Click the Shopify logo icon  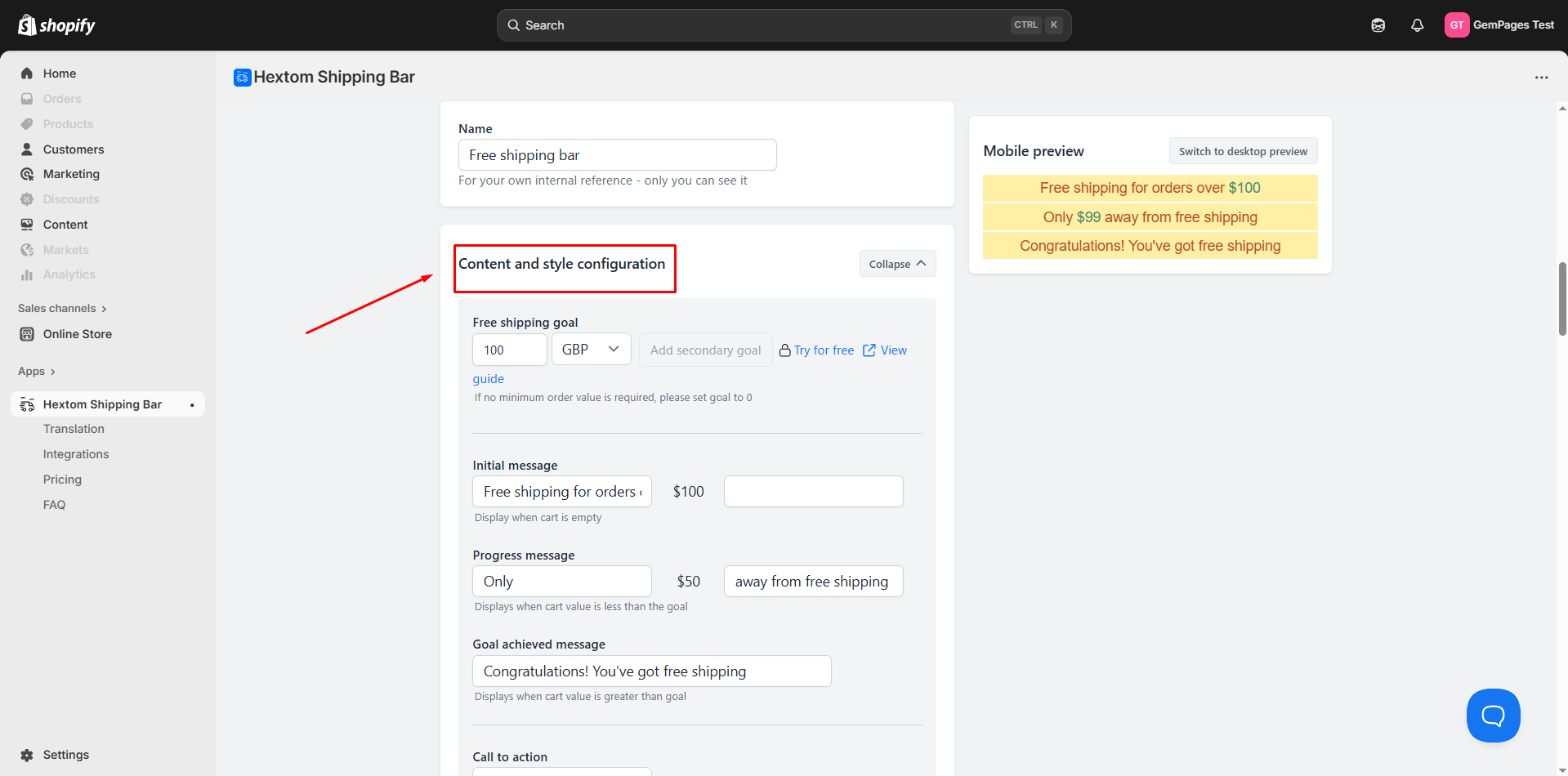click(x=27, y=25)
